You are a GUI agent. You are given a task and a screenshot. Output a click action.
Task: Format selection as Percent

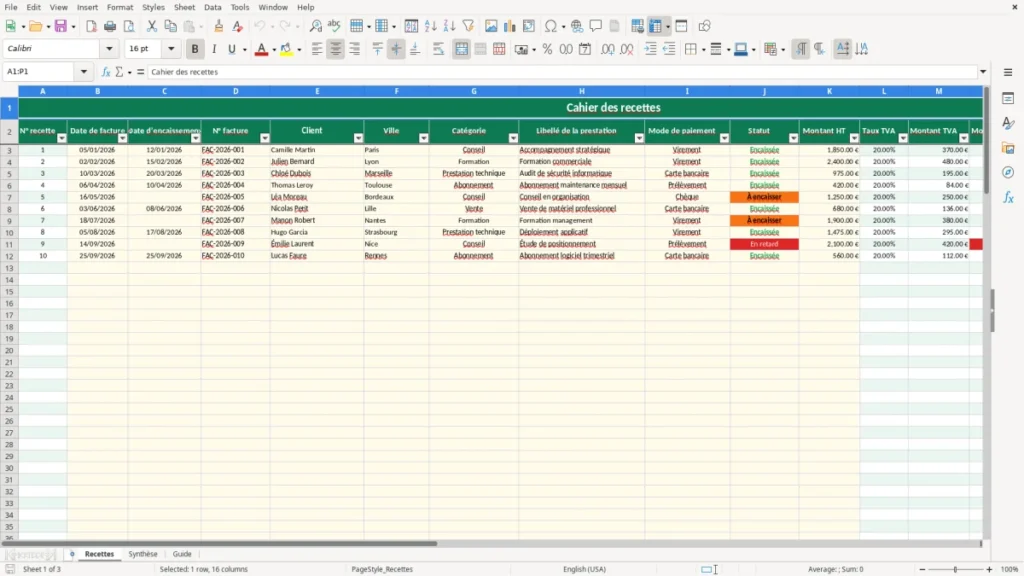547,49
